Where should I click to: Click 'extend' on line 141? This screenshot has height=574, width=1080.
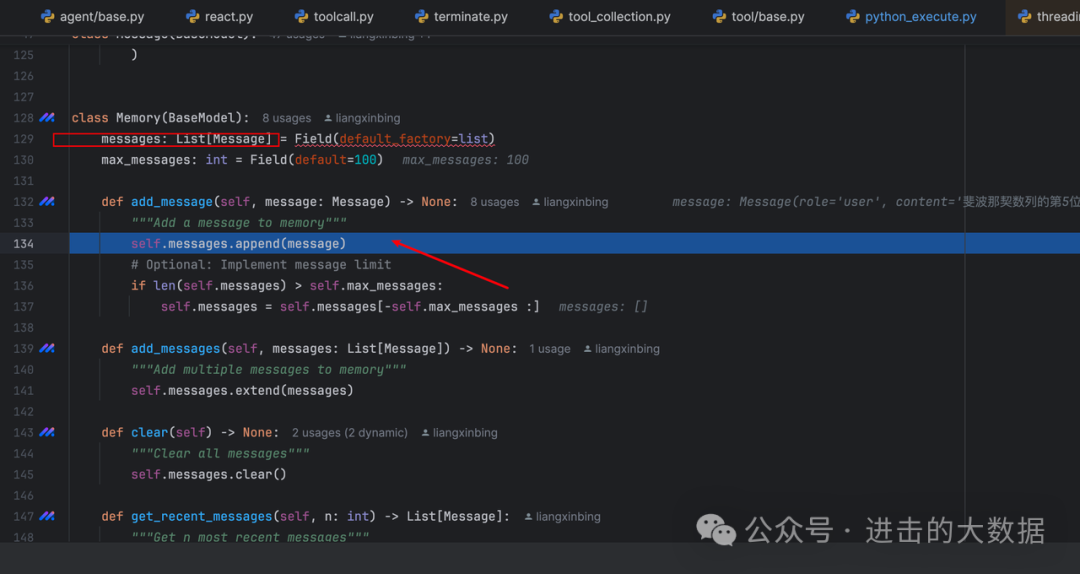257,391
